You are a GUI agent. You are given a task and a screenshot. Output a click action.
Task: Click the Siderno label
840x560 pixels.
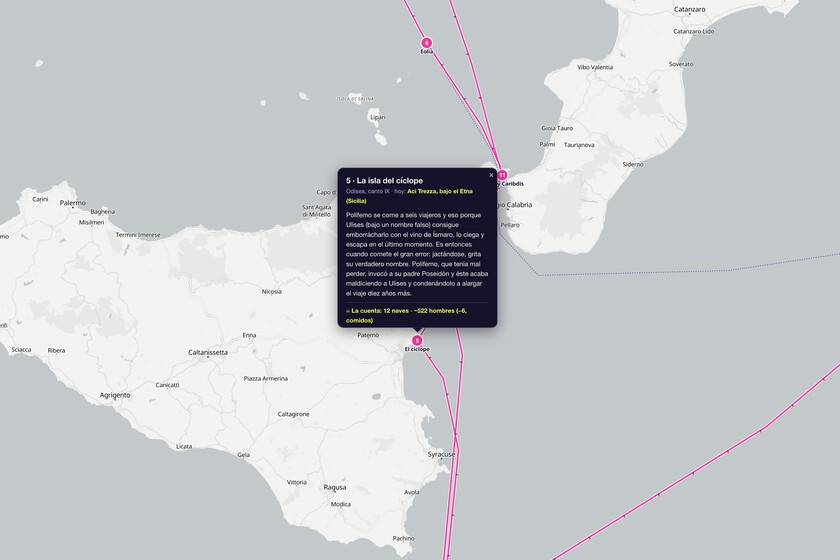coord(633,165)
